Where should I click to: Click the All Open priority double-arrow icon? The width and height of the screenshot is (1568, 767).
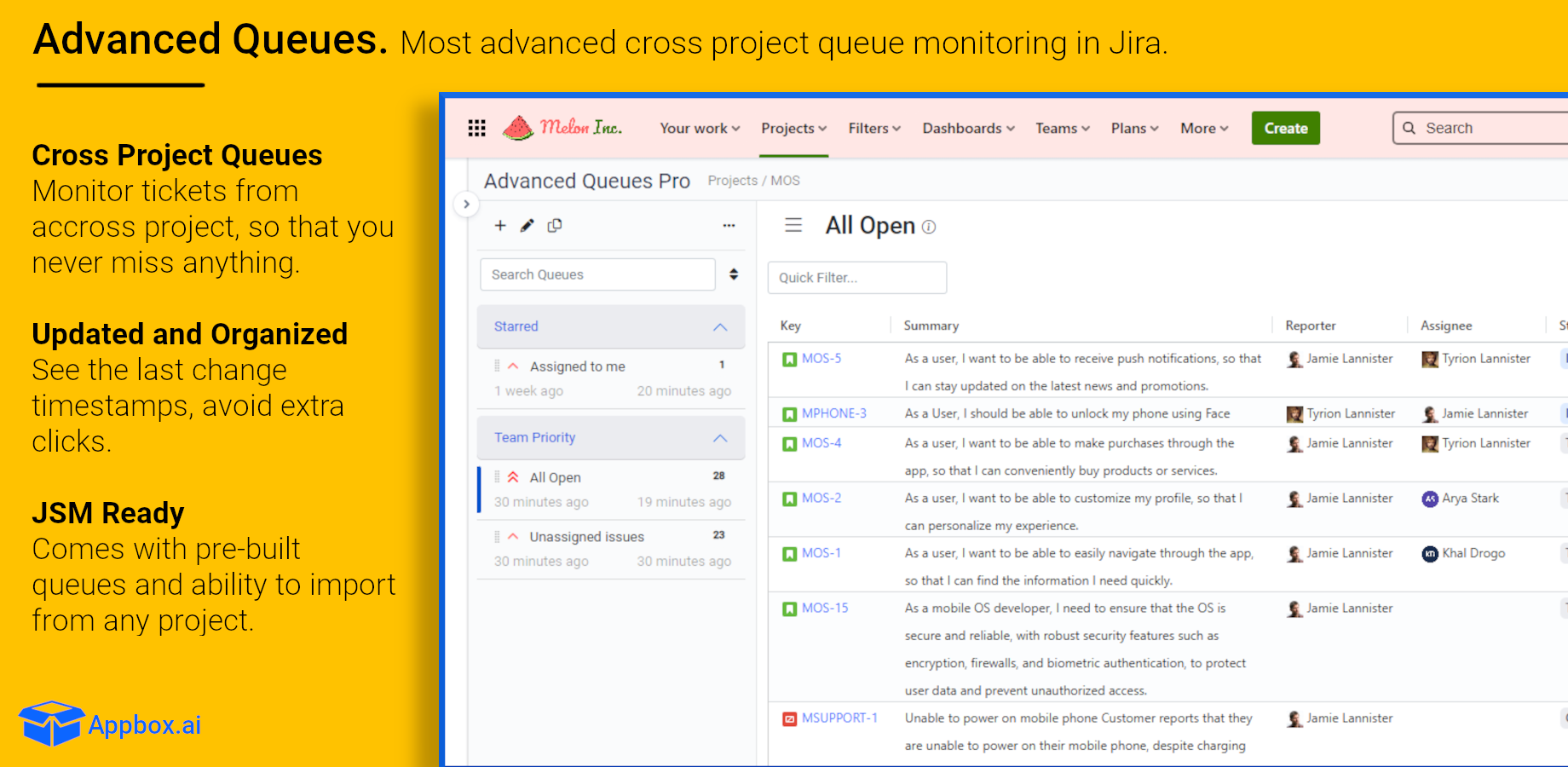(x=513, y=477)
